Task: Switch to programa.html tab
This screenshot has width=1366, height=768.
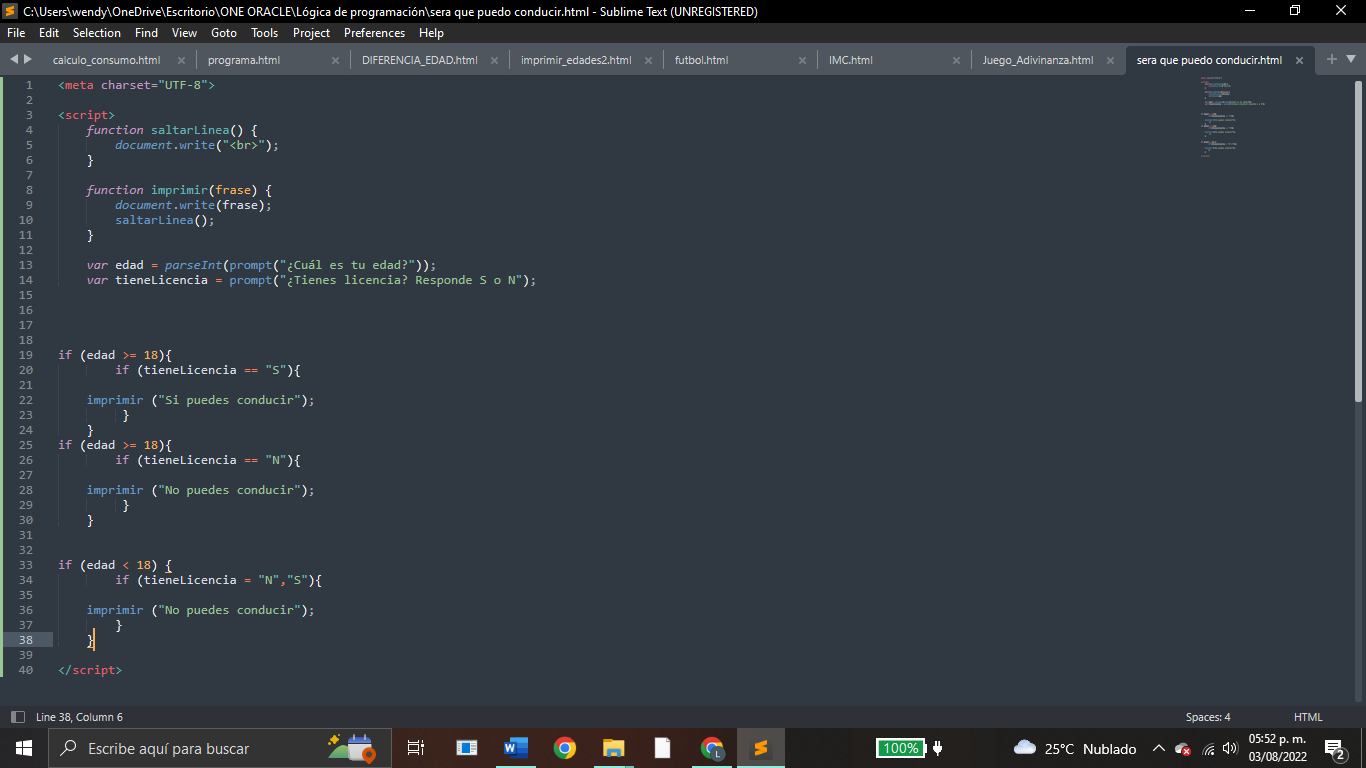Action: click(x=244, y=60)
